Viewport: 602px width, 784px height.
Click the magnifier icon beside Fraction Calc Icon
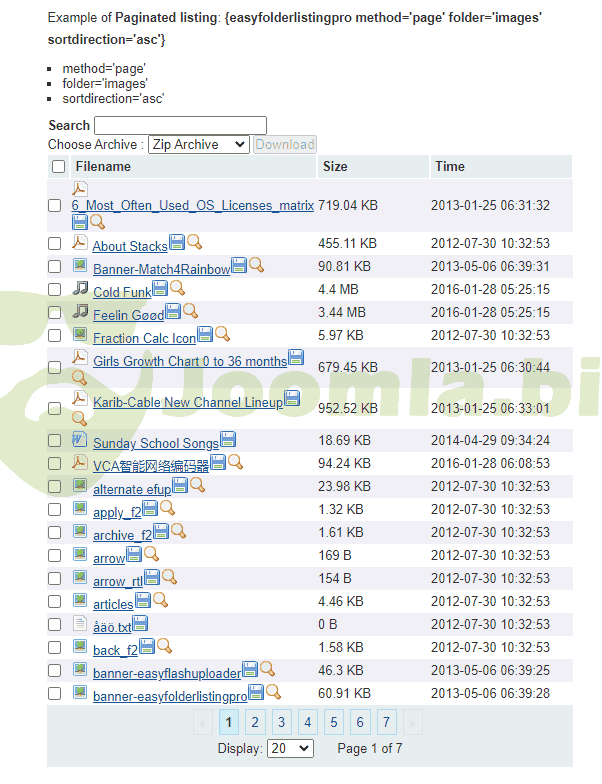[222, 334]
